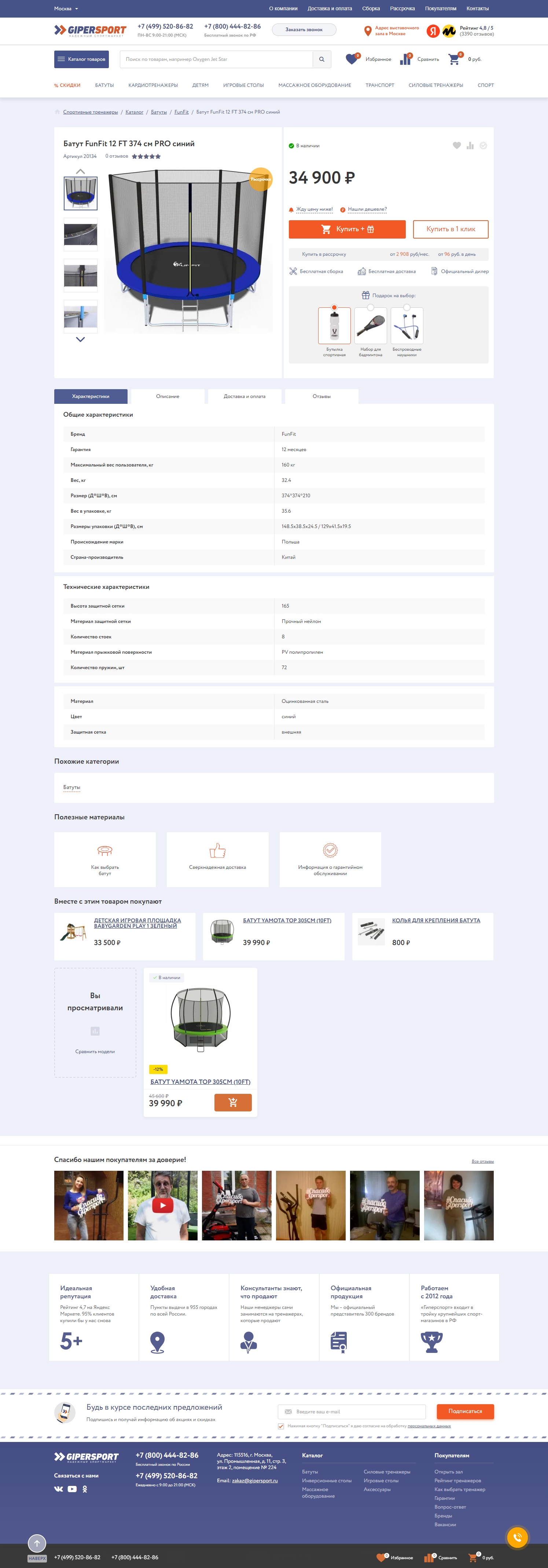Click the orange floating phone callback icon
Image resolution: width=548 pixels, height=1568 pixels.
(517, 1537)
